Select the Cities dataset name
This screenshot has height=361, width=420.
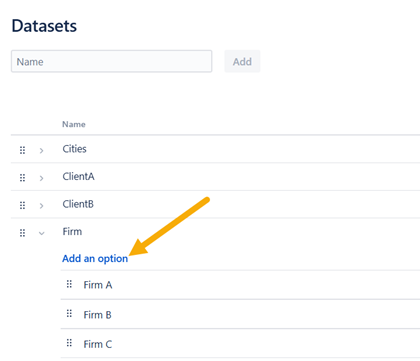(74, 149)
